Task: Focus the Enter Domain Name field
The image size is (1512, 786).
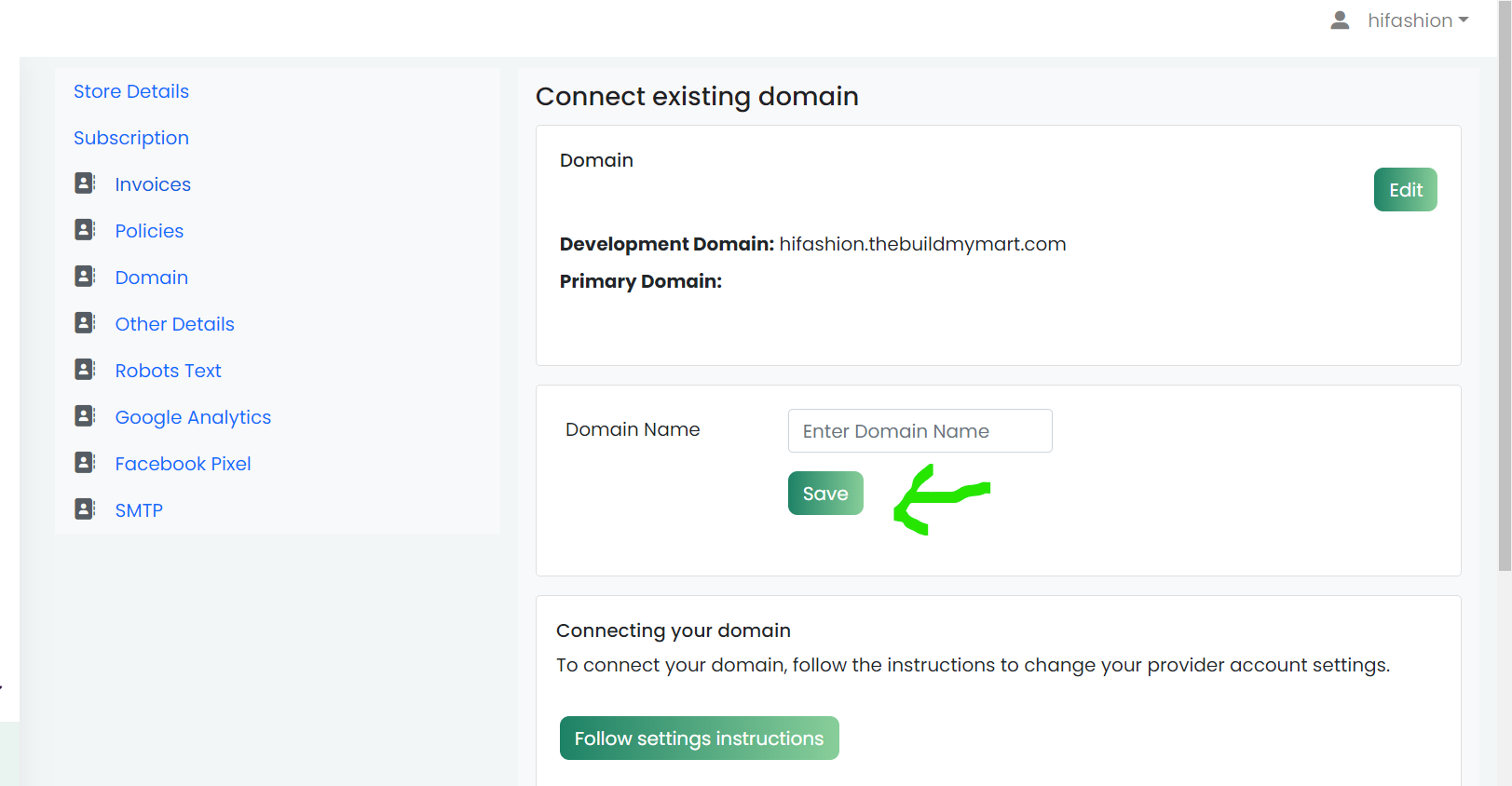Action: 919,430
